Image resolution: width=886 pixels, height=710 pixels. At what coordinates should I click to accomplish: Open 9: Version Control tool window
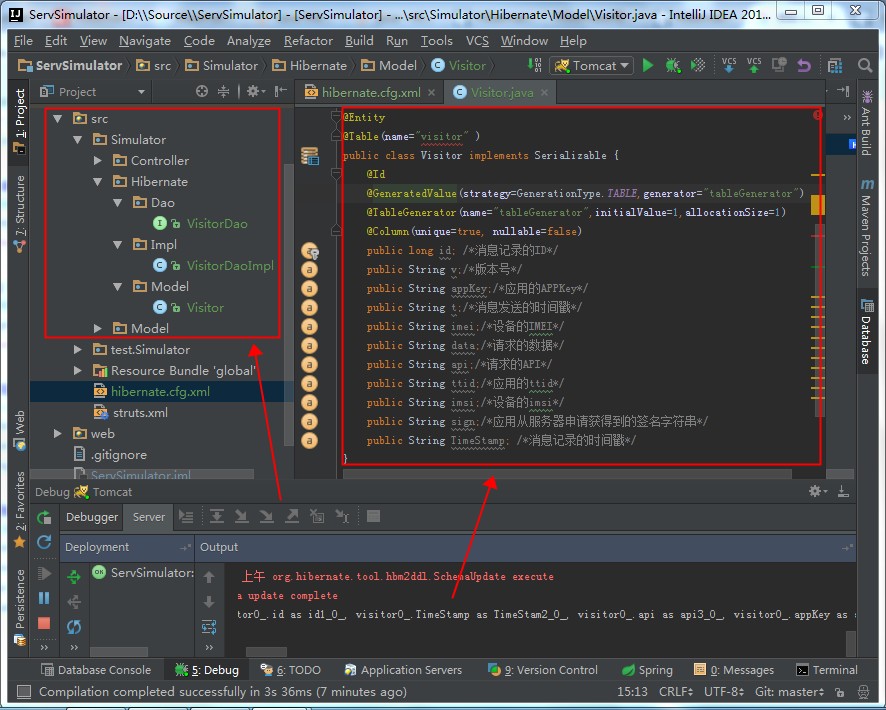click(x=542, y=670)
